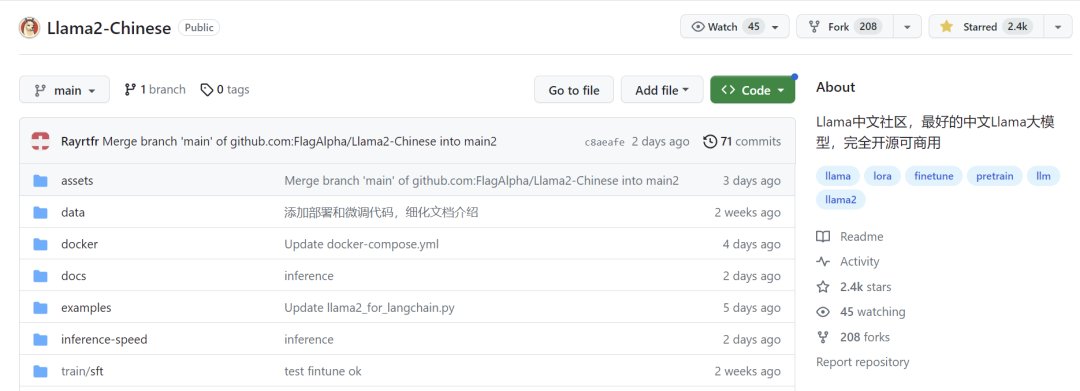Open the Activity link in About
This screenshot has width=1080, height=391.
848,262
